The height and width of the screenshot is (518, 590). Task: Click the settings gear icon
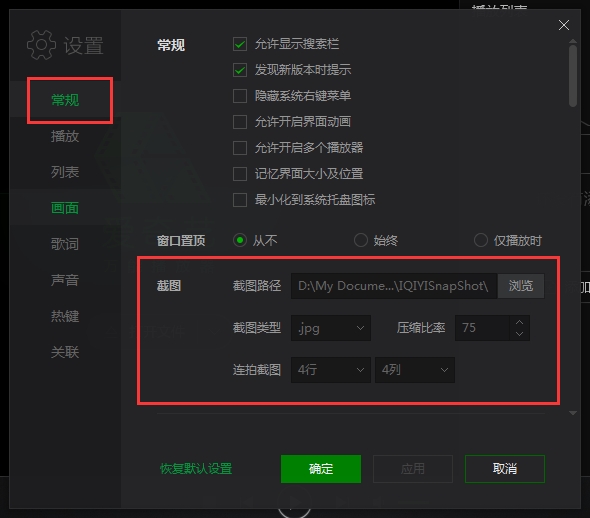(41, 45)
